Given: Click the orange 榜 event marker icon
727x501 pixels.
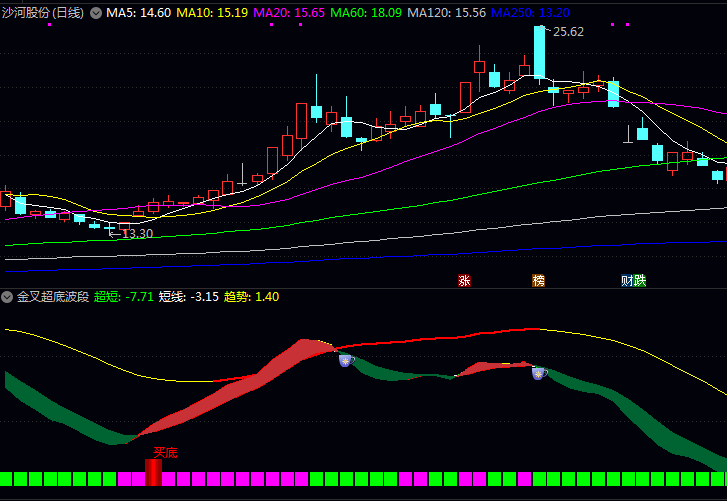Looking at the screenshot, I should (539, 281).
